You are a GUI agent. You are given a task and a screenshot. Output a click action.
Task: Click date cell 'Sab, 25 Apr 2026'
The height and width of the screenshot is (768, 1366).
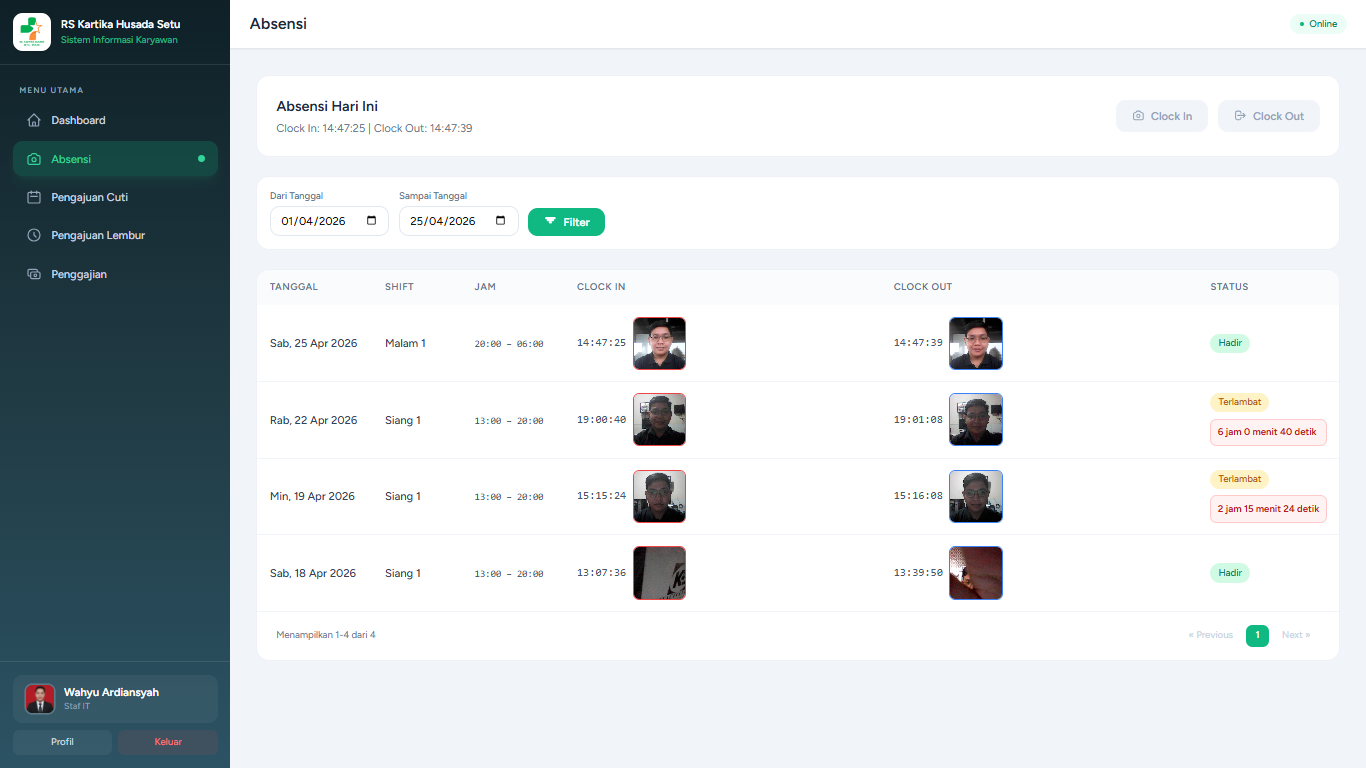[313, 343]
